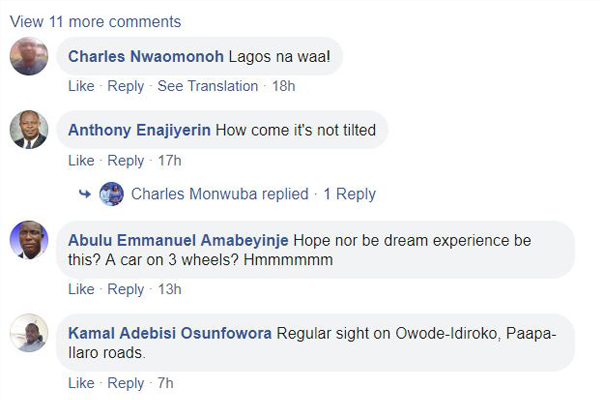Open Anthony Enajiyerin's profile avatar
This screenshot has width=600, height=400.
(x=29, y=129)
